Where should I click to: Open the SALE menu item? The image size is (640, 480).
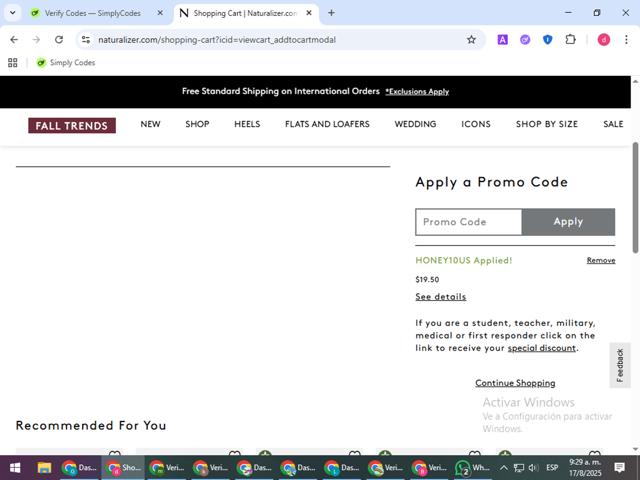(613, 124)
